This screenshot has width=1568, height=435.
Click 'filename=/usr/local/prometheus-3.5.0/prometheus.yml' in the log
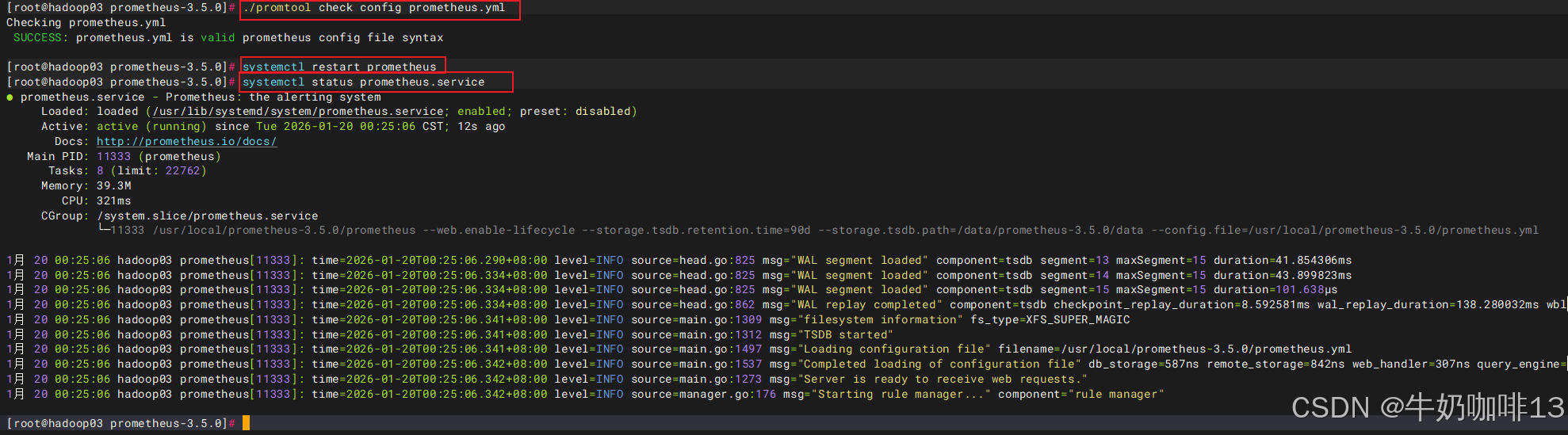pos(1175,349)
